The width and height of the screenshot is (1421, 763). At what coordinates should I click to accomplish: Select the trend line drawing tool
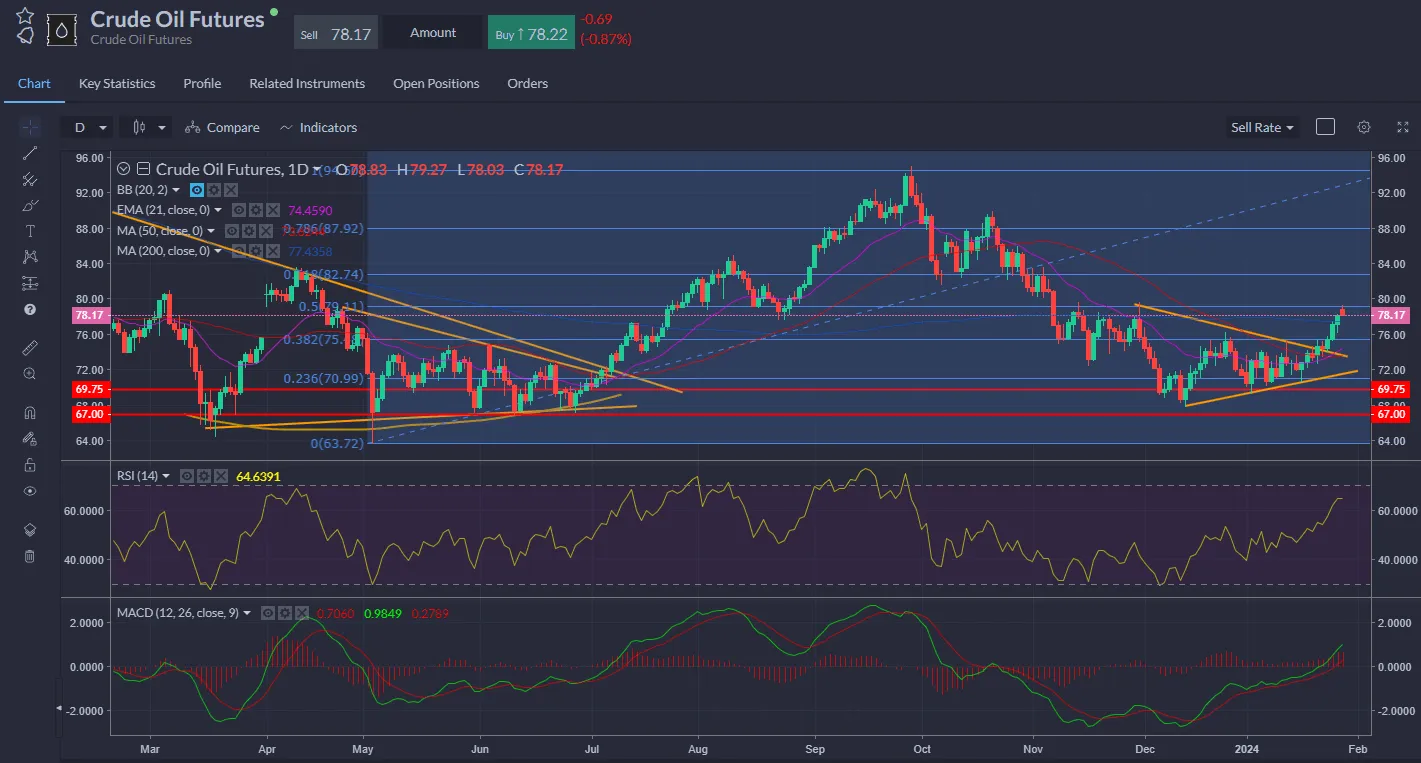coord(29,153)
